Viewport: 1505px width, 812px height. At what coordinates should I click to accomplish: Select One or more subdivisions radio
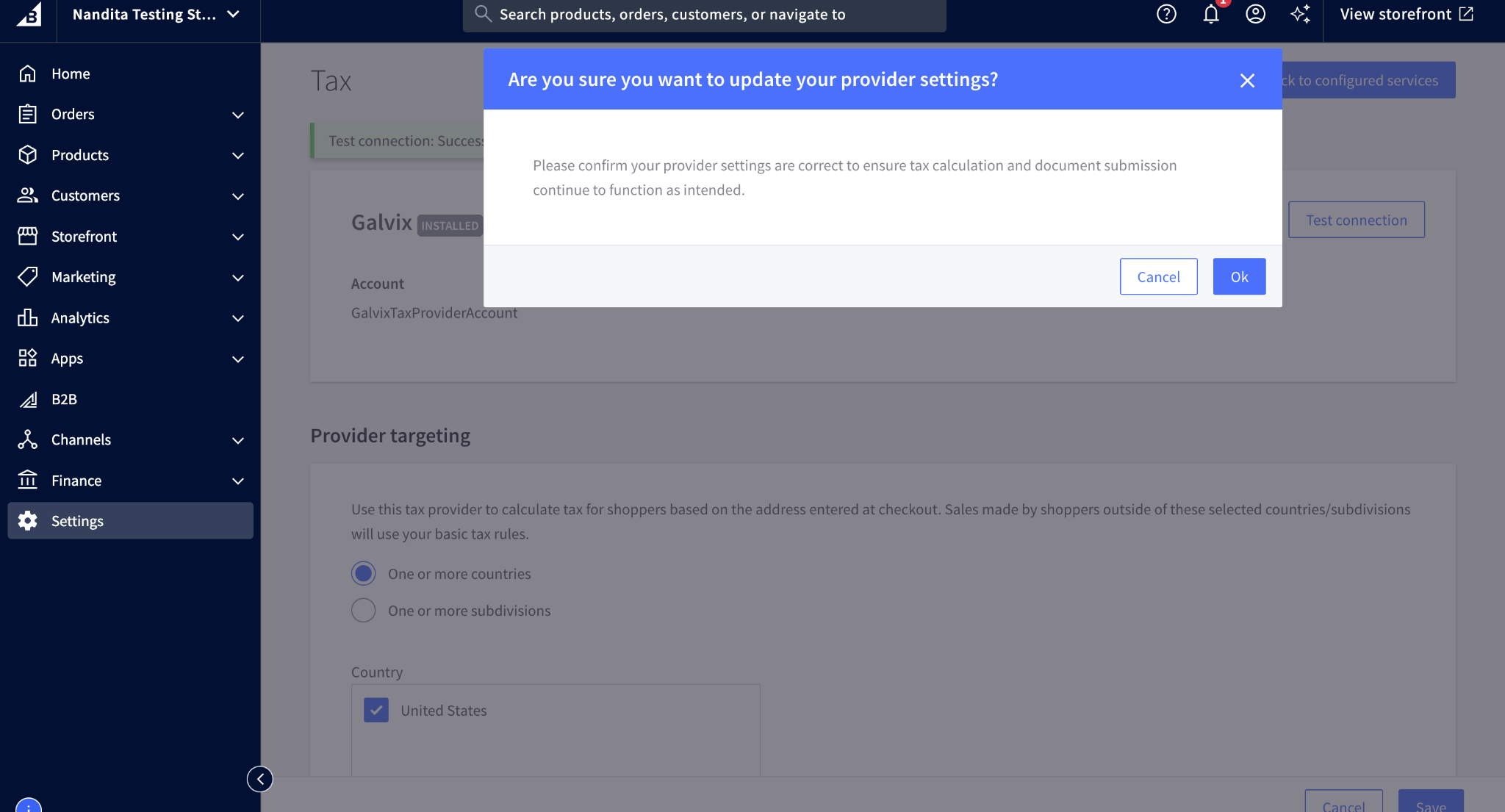coord(363,610)
